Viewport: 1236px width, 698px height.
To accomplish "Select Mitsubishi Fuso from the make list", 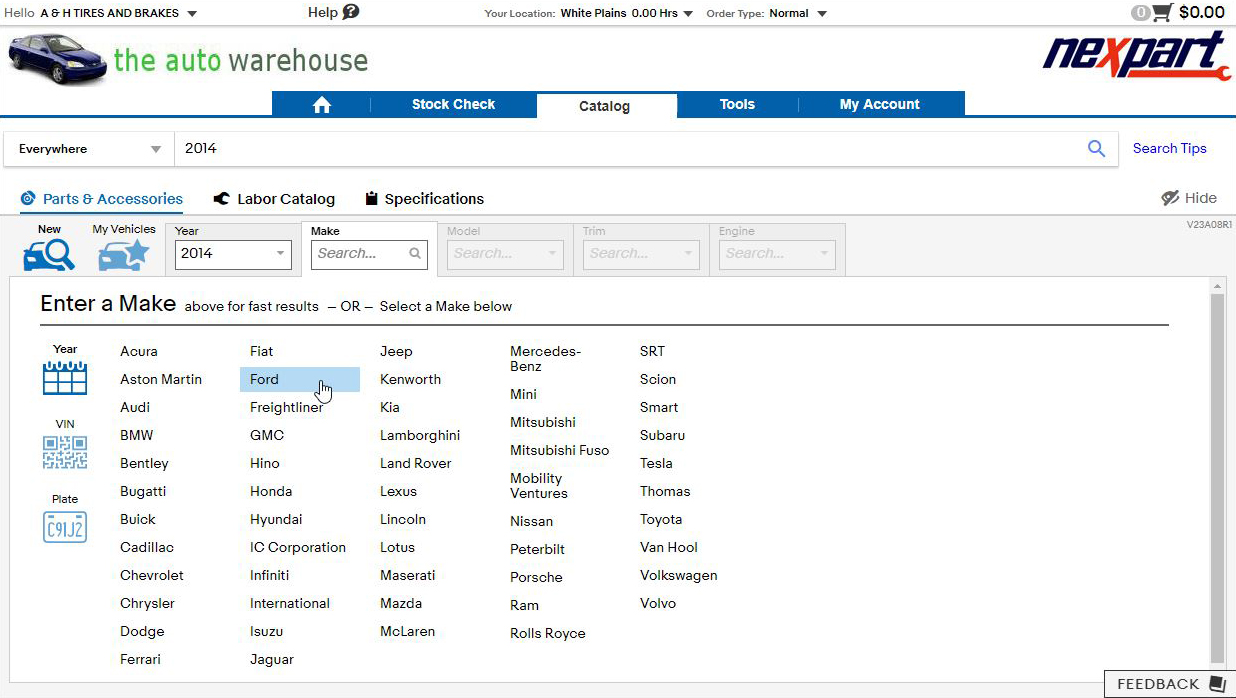I will pyautogui.click(x=559, y=450).
